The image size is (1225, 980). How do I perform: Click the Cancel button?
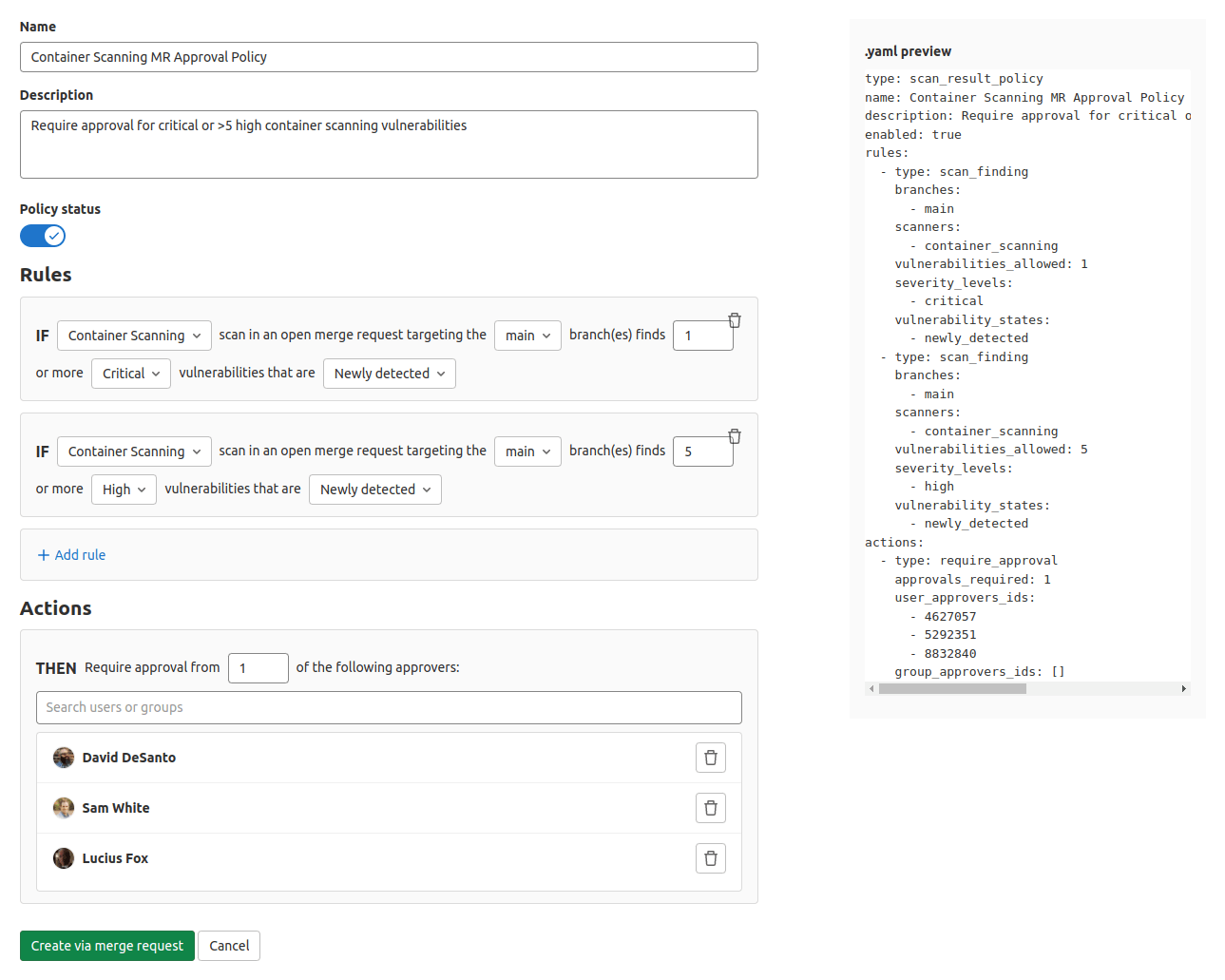pos(228,946)
